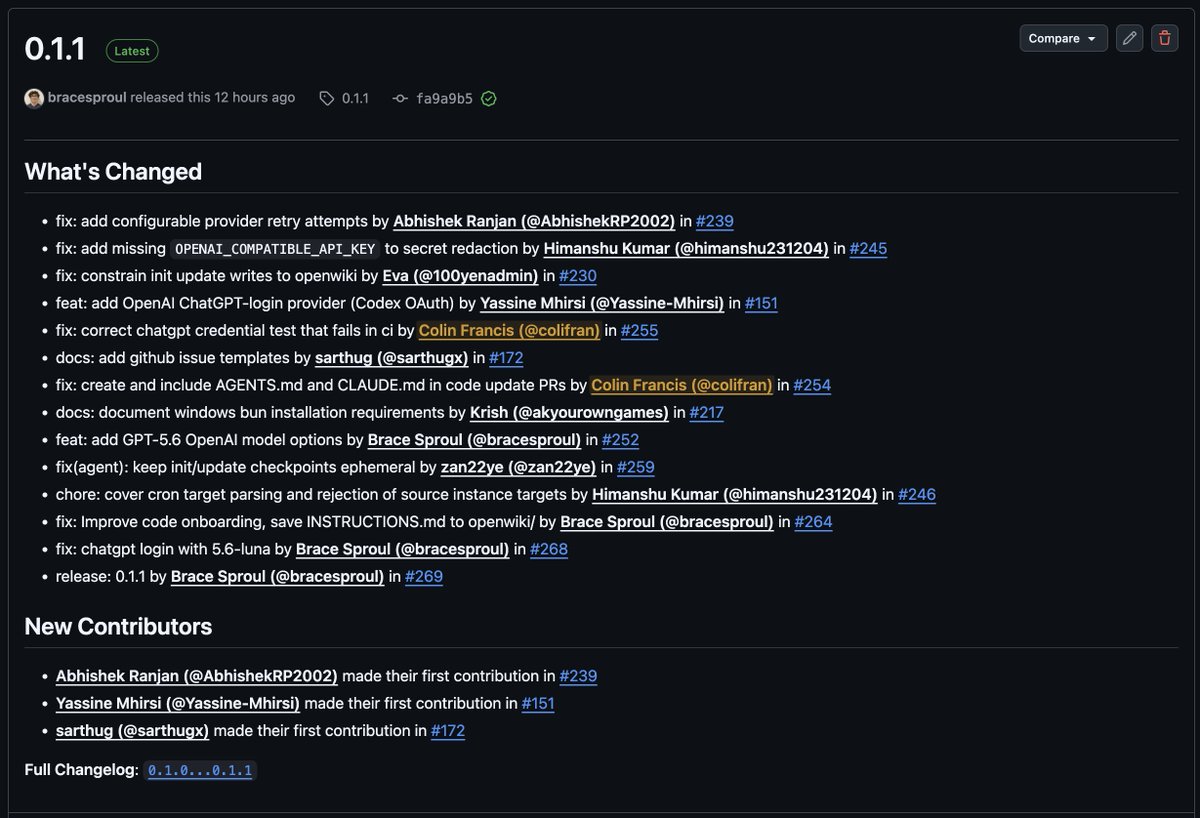Image resolution: width=1200 pixels, height=818 pixels.
Task: Click highlighted Colin Francis link for #254
Action: click(682, 385)
